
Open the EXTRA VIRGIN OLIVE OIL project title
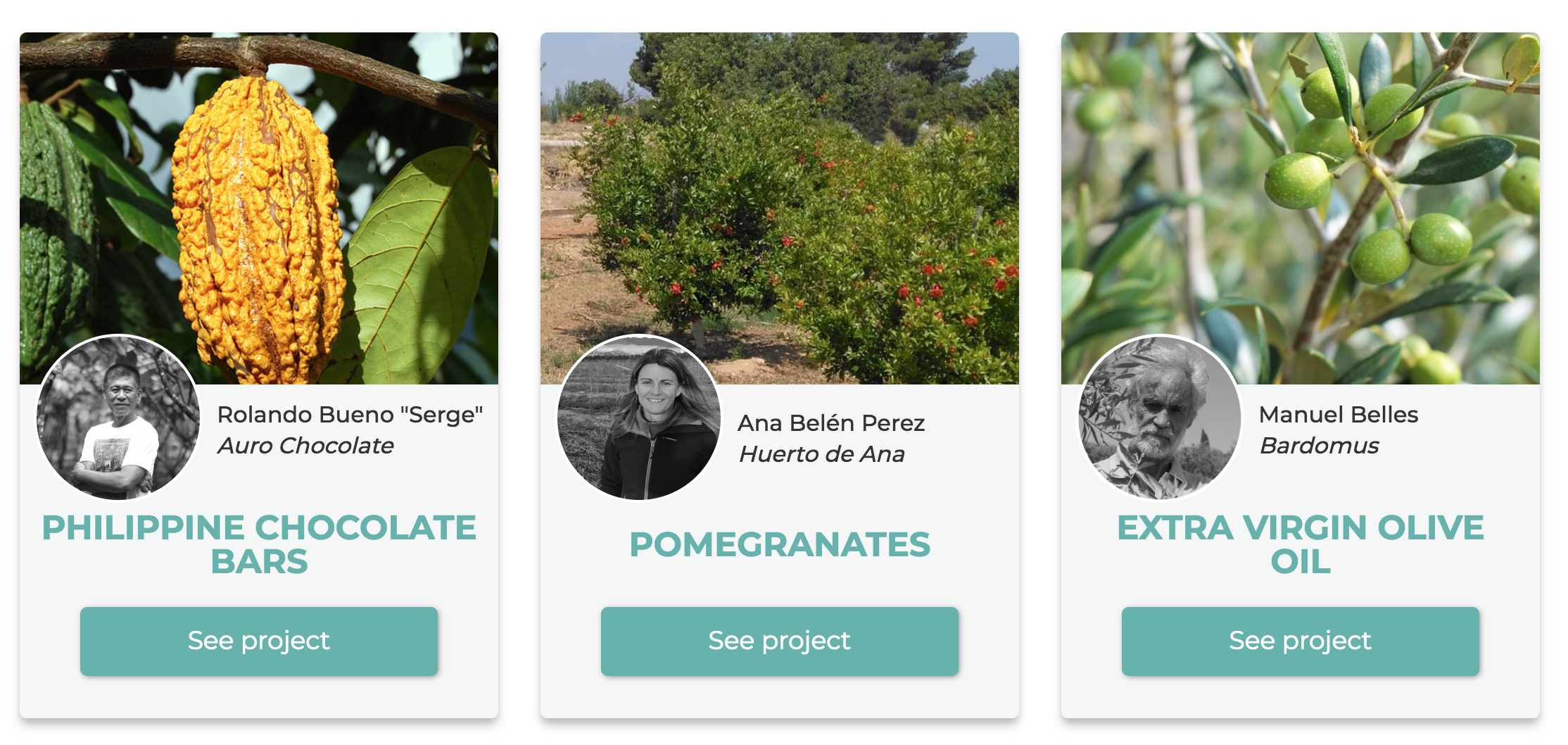click(1300, 543)
